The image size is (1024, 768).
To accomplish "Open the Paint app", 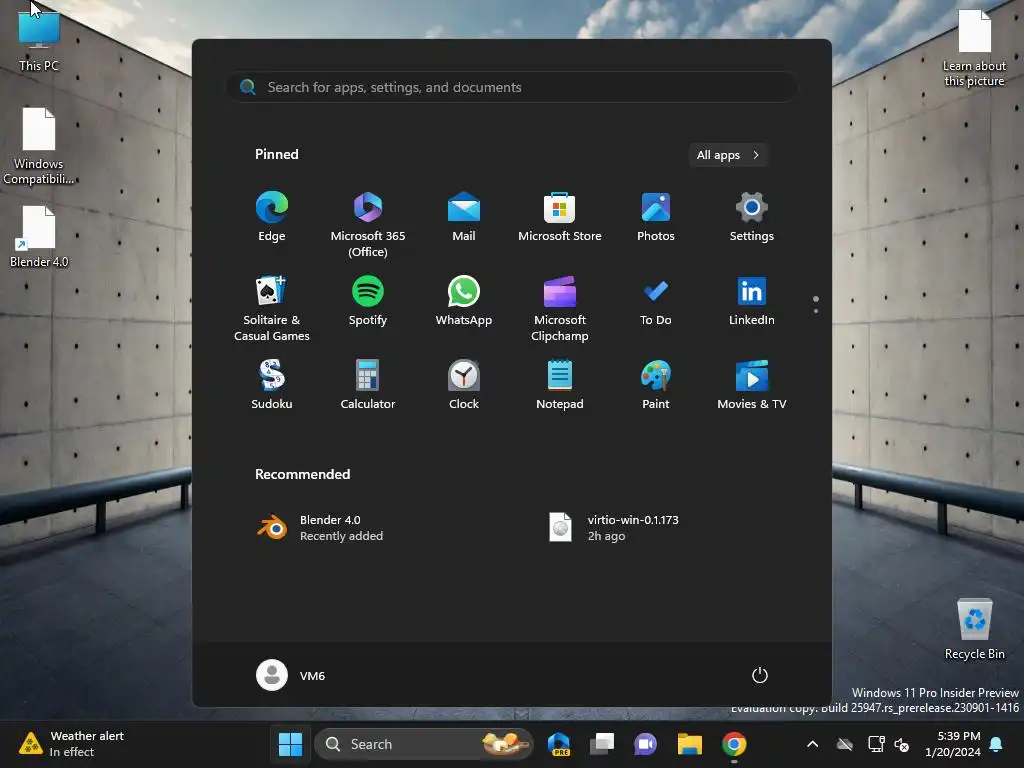I will click(656, 385).
